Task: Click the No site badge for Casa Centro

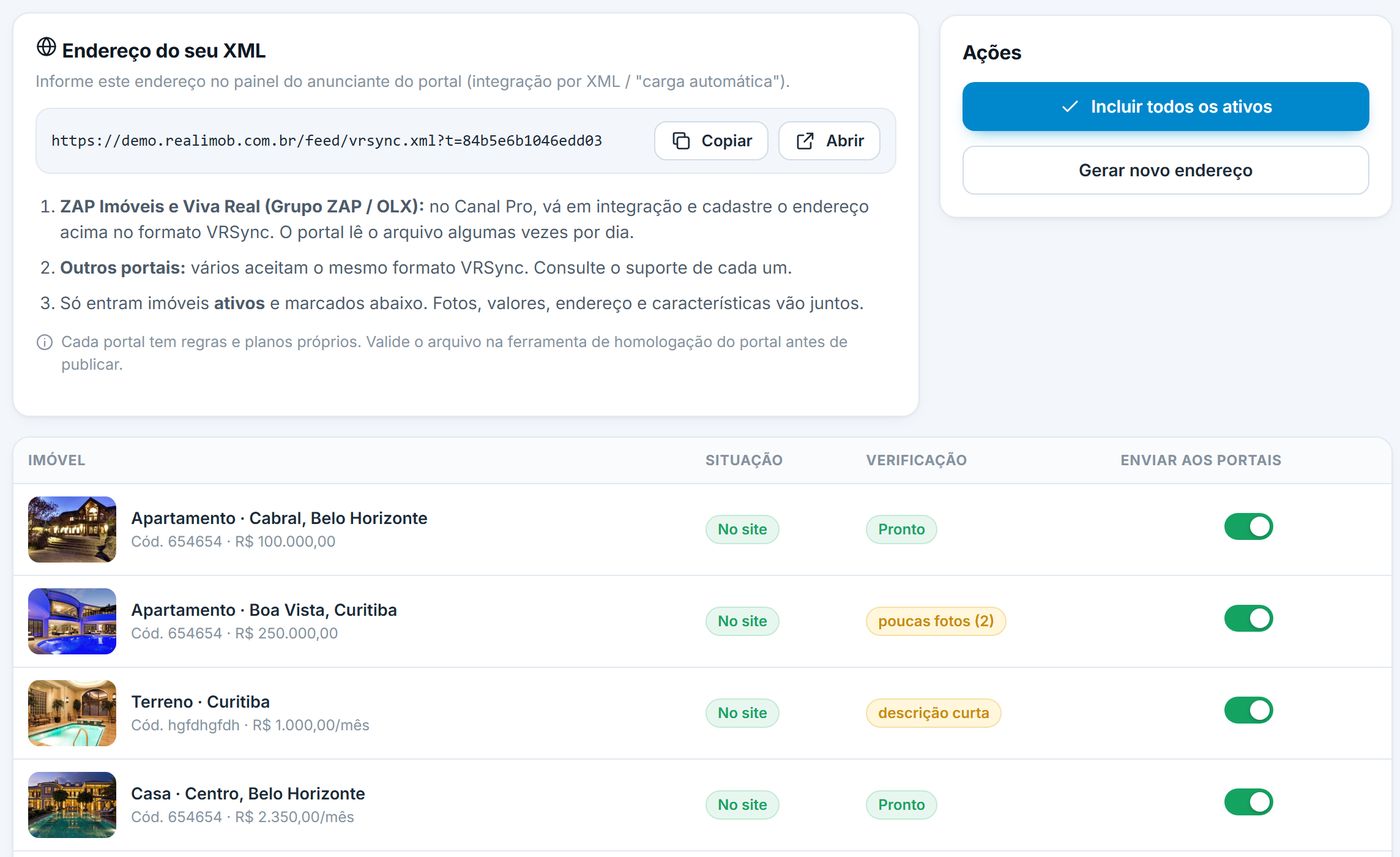Action: [x=742, y=805]
